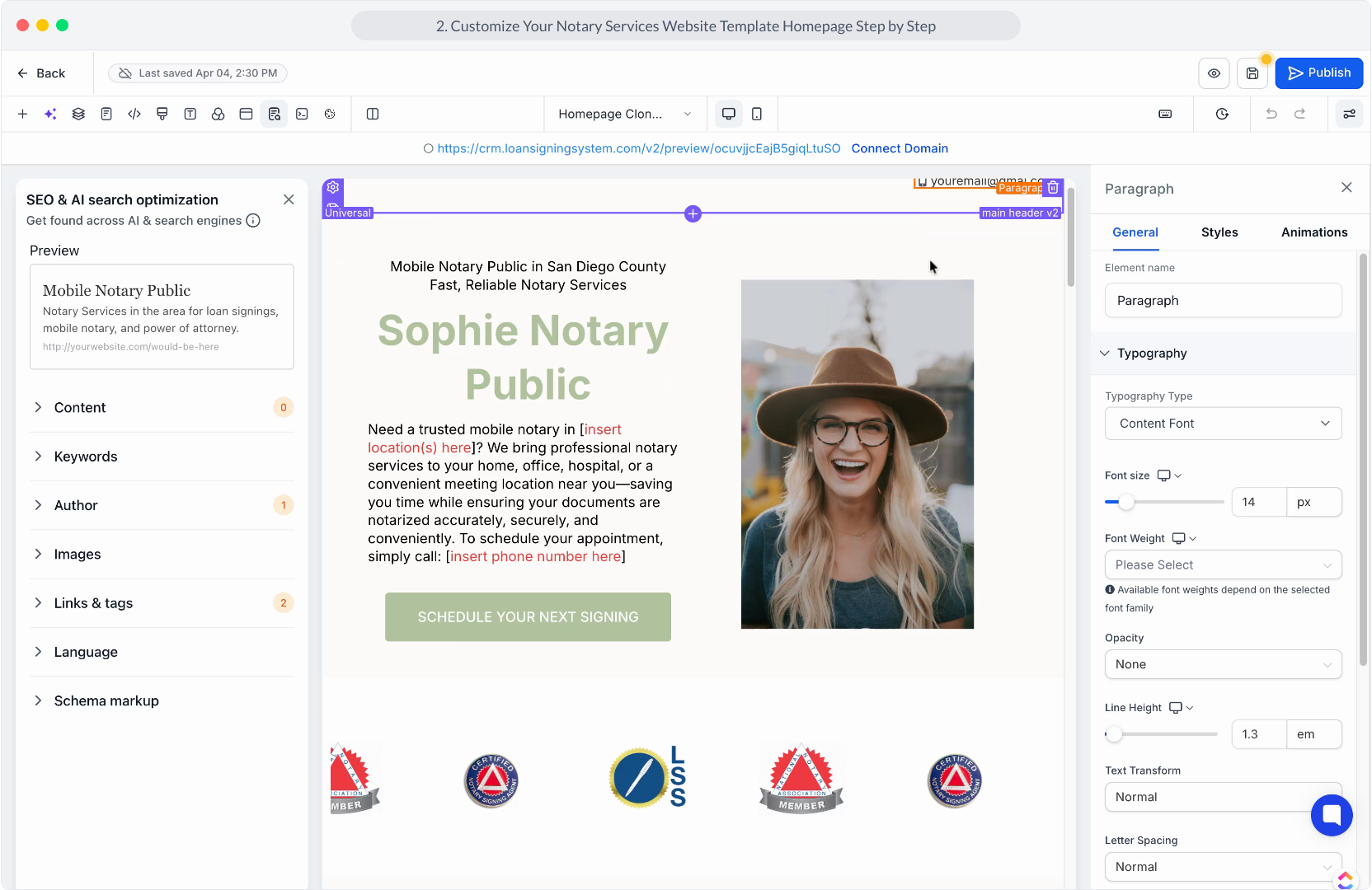Click the keyboard shortcuts icon
This screenshot has height=890, width=1372.
coord(1165,114)
